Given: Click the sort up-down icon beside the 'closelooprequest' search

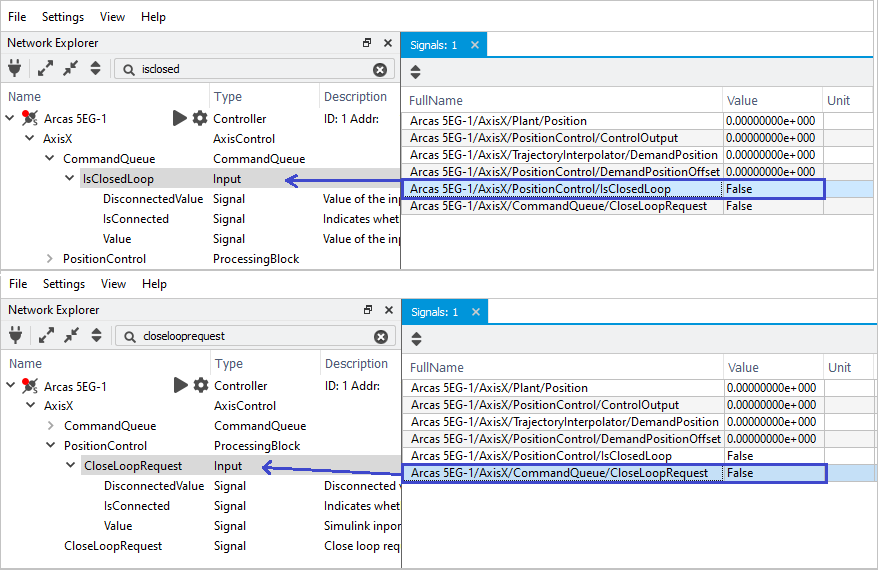Looking at the screenshot, I should 96,336.
